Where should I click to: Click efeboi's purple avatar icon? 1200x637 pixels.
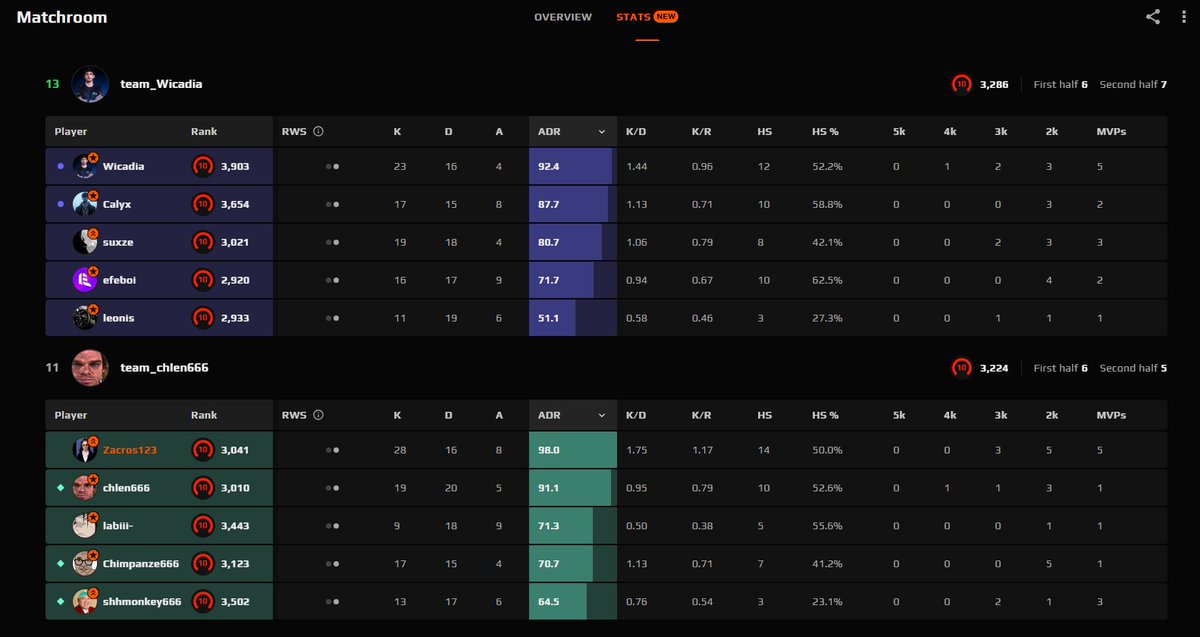[85, 280]
